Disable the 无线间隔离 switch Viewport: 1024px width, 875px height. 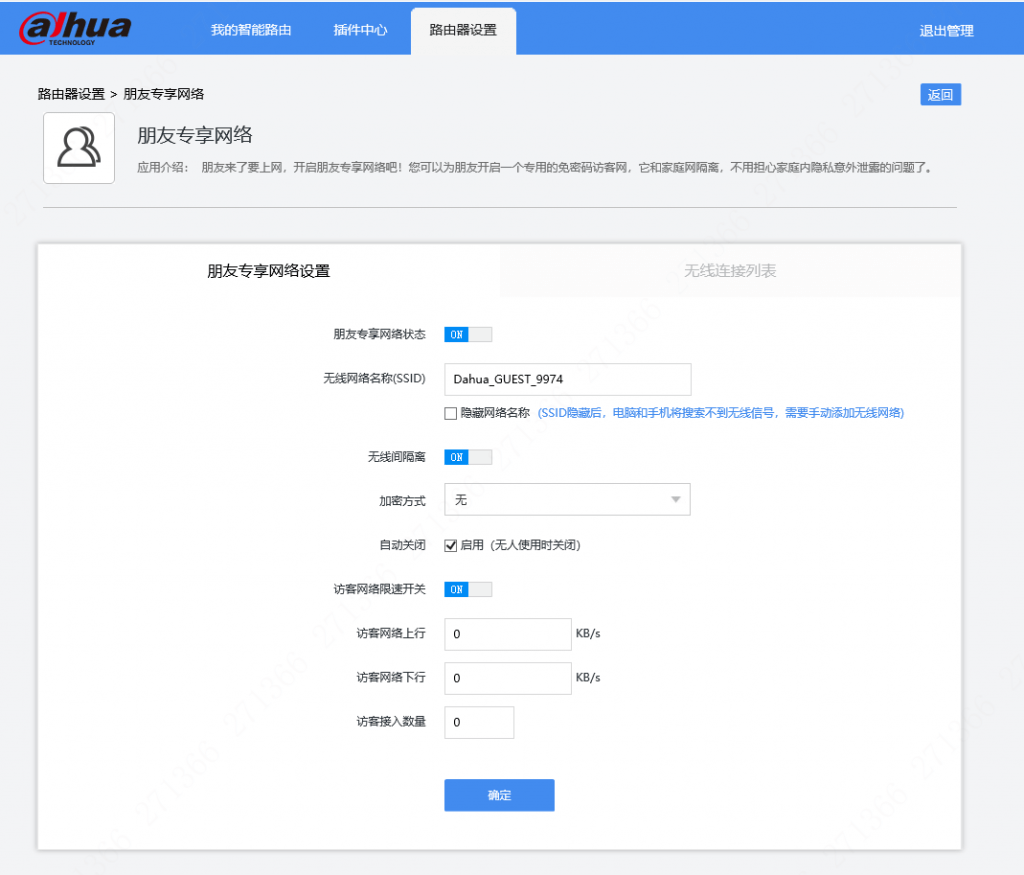(467, 457)
